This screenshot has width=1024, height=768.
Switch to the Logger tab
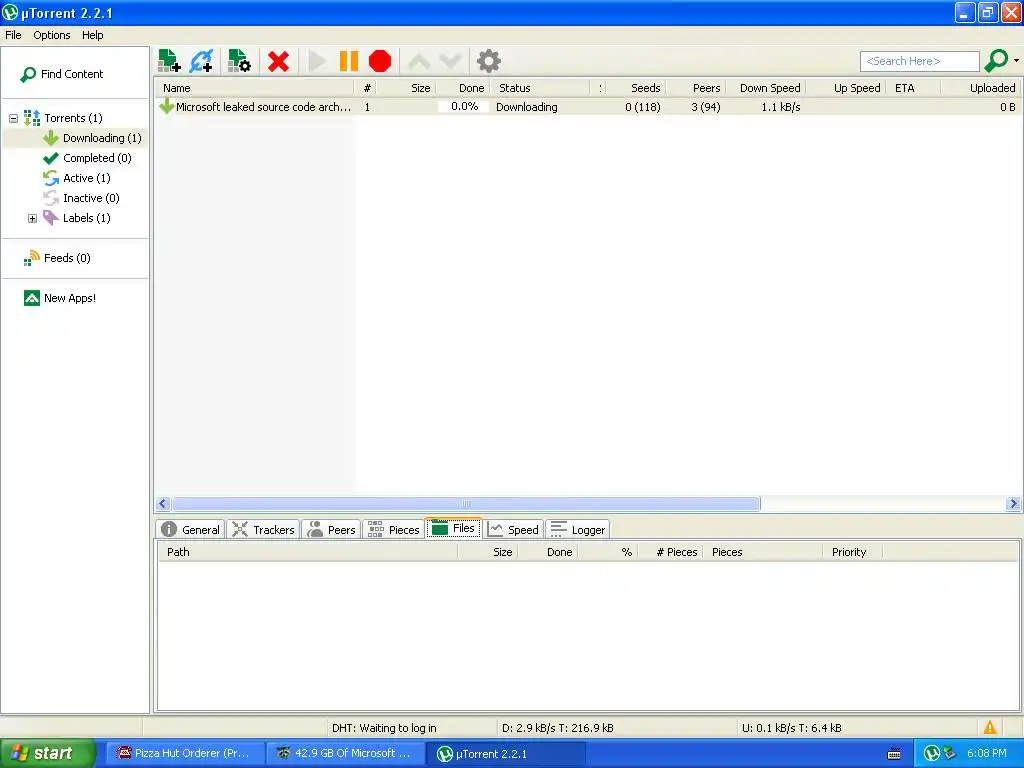[x=577, y=530]
